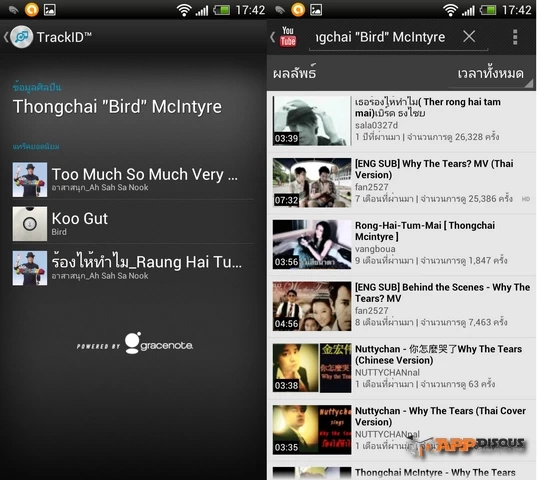Tap Wi-Fi icon in right status bar
Screen dimensions: 538x480
click(450, 10)
